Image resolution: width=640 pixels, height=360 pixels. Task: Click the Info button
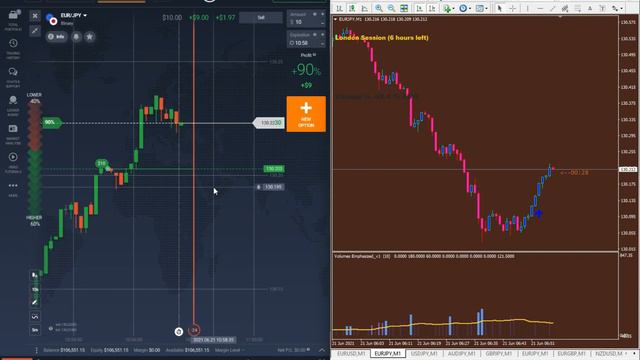[57, 37]
